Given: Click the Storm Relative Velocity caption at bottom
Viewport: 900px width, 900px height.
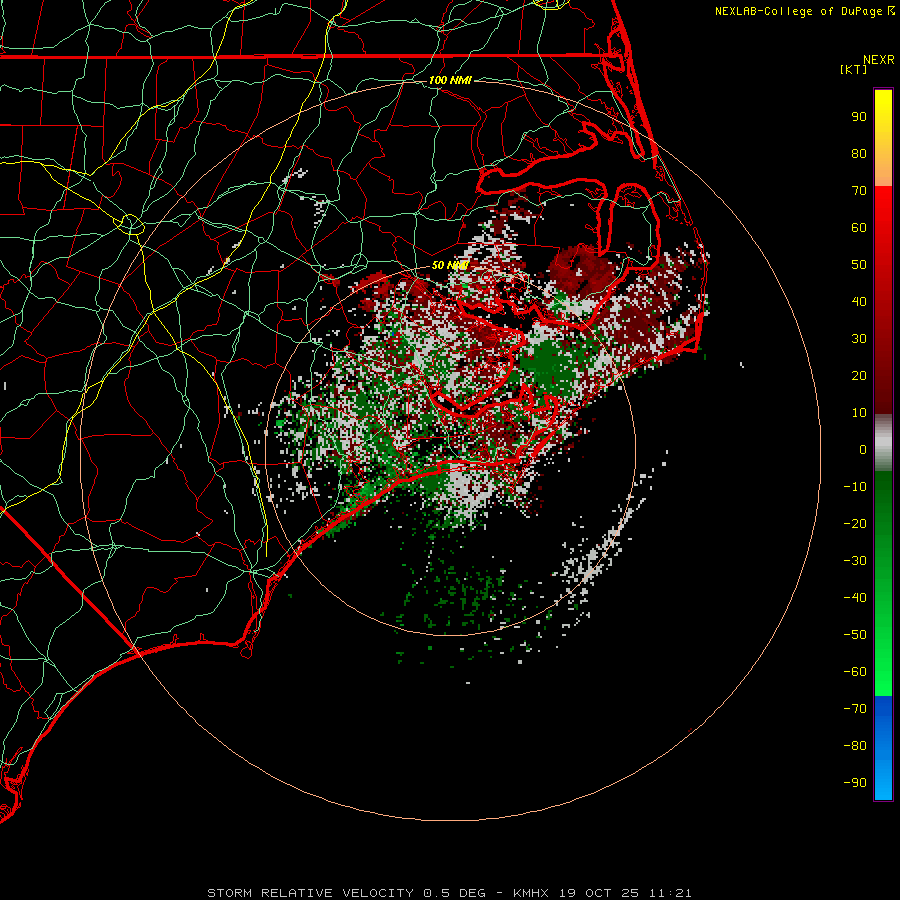Looking at the screenshot, I should coord(449,893).
